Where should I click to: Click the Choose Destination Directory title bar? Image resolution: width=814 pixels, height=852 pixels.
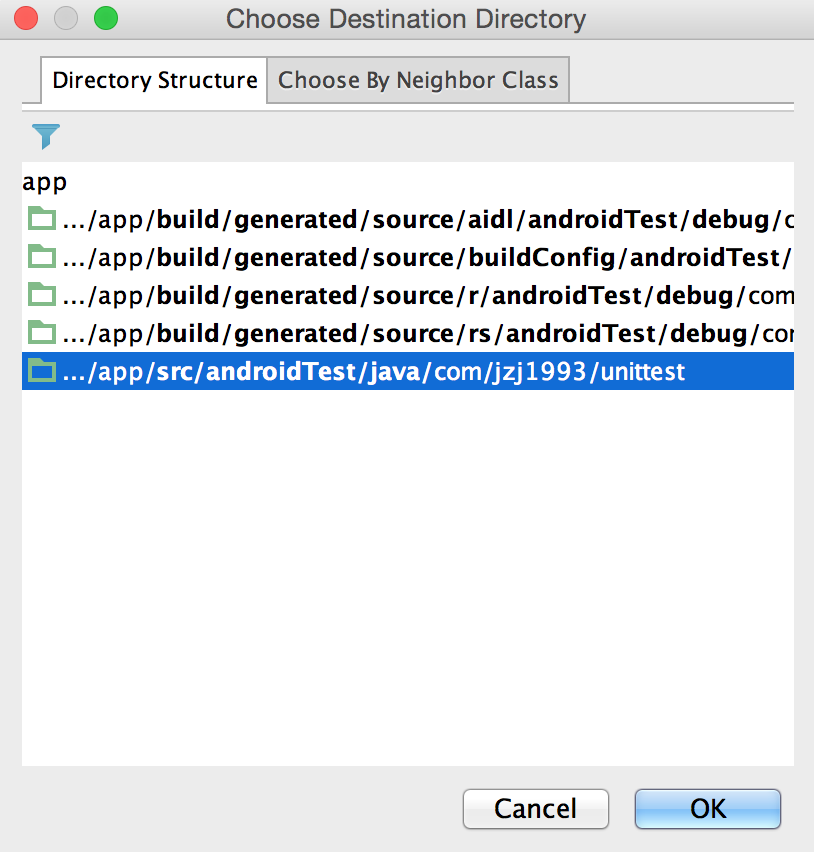[x=406, y=18]
